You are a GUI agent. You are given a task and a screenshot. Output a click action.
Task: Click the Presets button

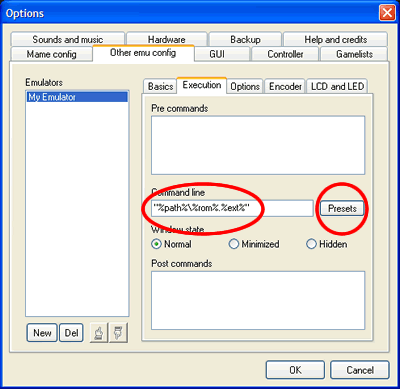tap(342, 208)
